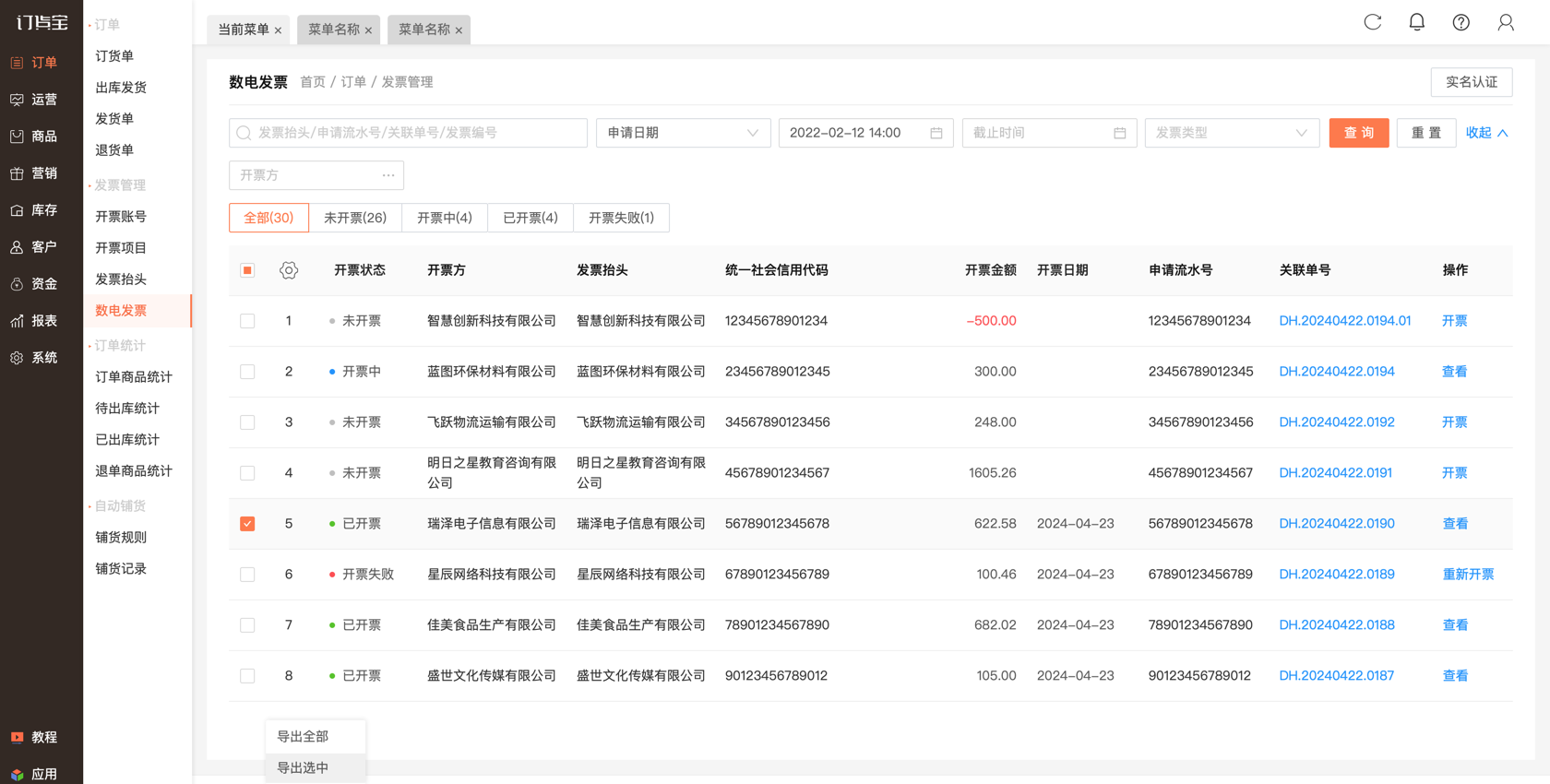Uncheck row 5 瑞泽电子信息有限公司 checkbox
Image resolution: width=1550 pixels, height=784 pixels.
247,524
